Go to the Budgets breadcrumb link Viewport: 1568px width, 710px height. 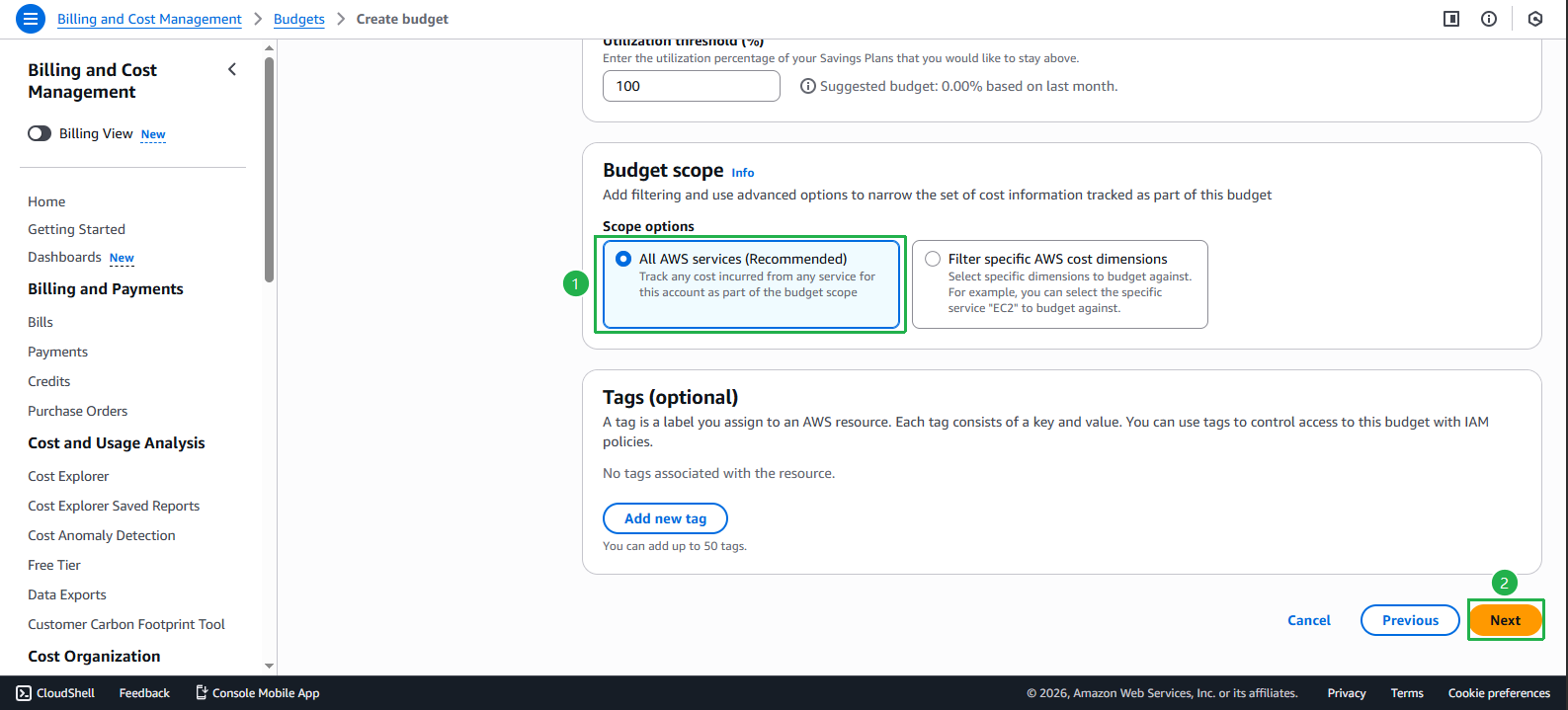[x=299, y=19]
